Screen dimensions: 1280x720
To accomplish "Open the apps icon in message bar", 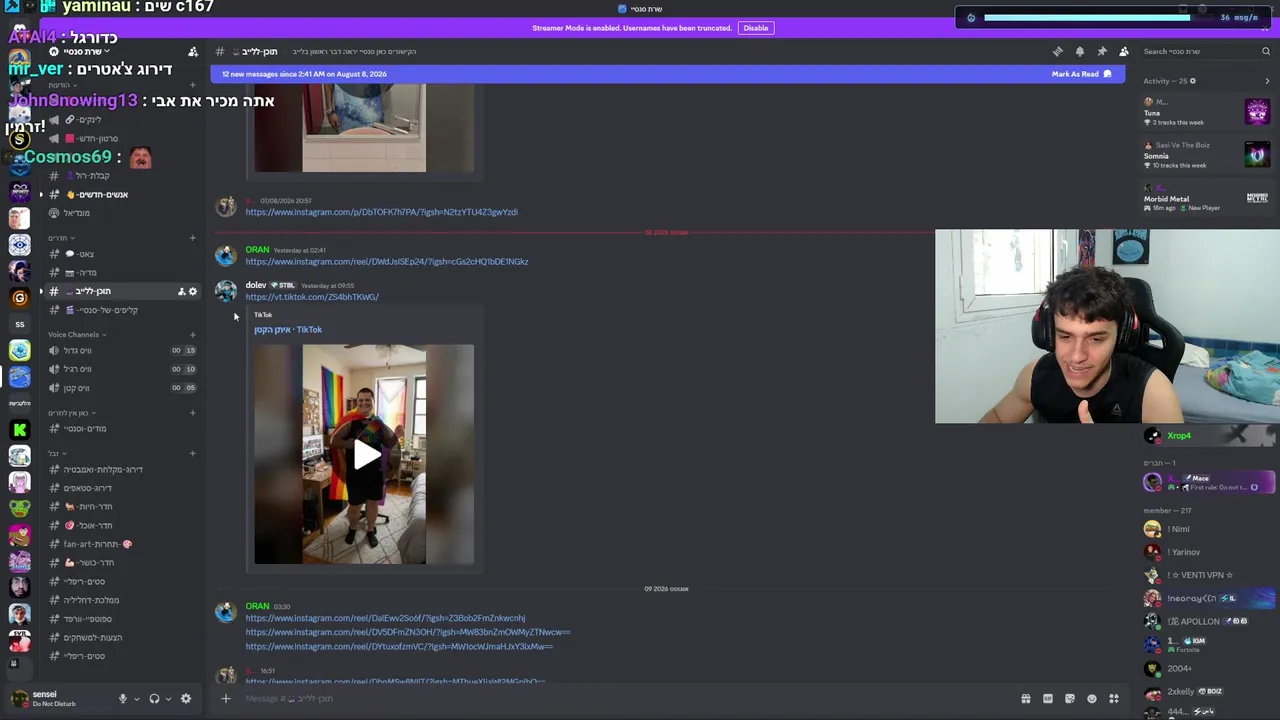I will 1114,699.
